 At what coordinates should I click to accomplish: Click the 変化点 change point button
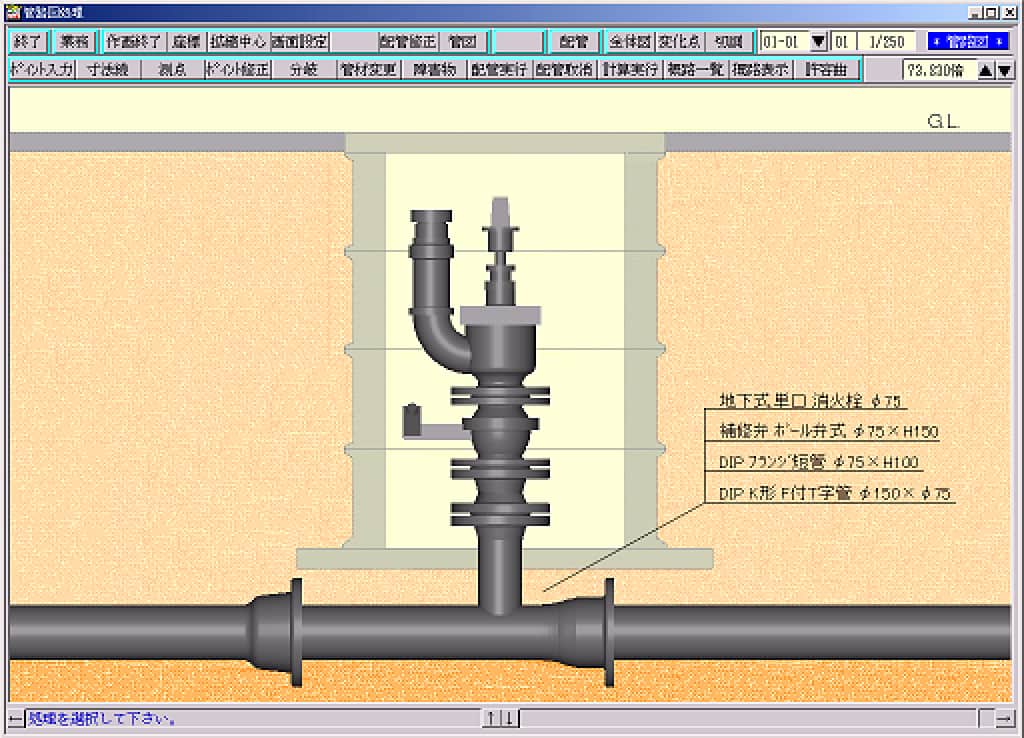(x=679, y=42)
